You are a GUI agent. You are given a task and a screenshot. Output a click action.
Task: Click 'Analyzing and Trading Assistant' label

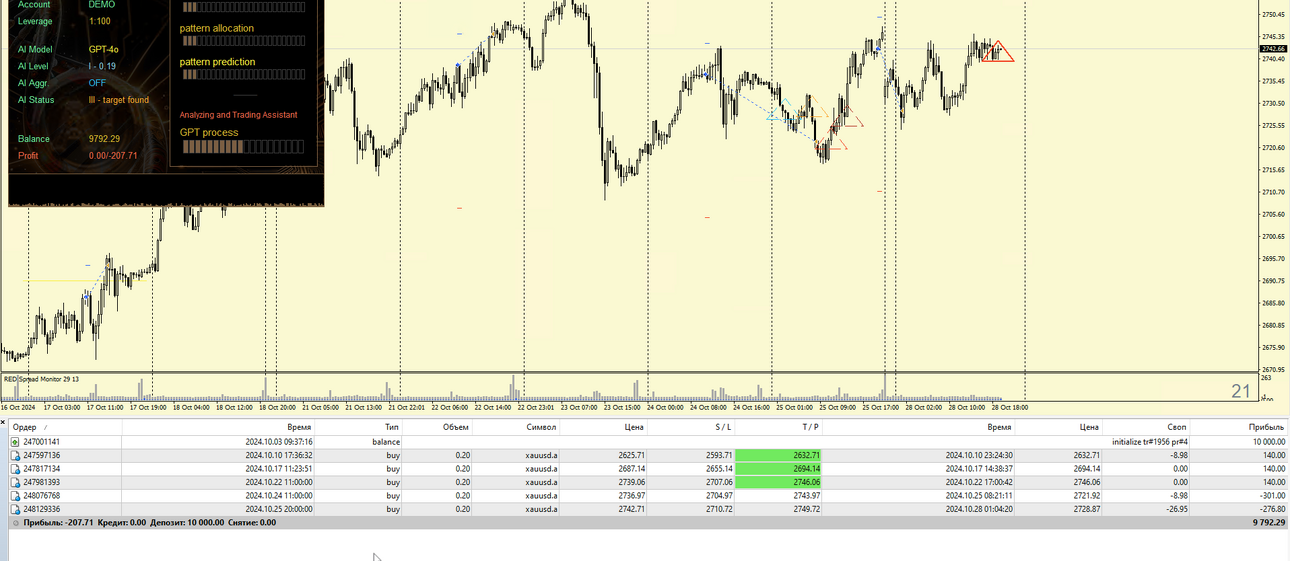click(238, 115)
